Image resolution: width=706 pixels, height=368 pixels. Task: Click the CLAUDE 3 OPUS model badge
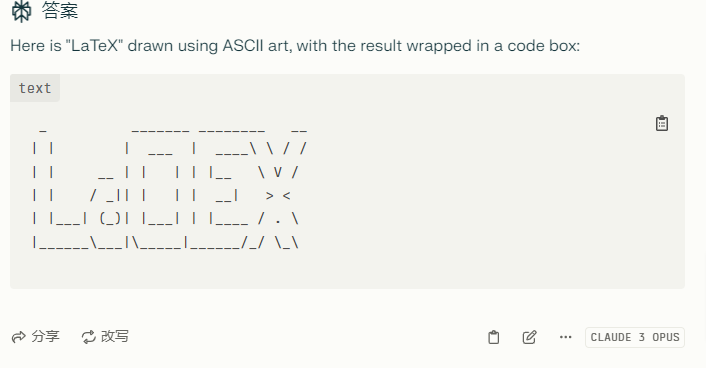635,337
